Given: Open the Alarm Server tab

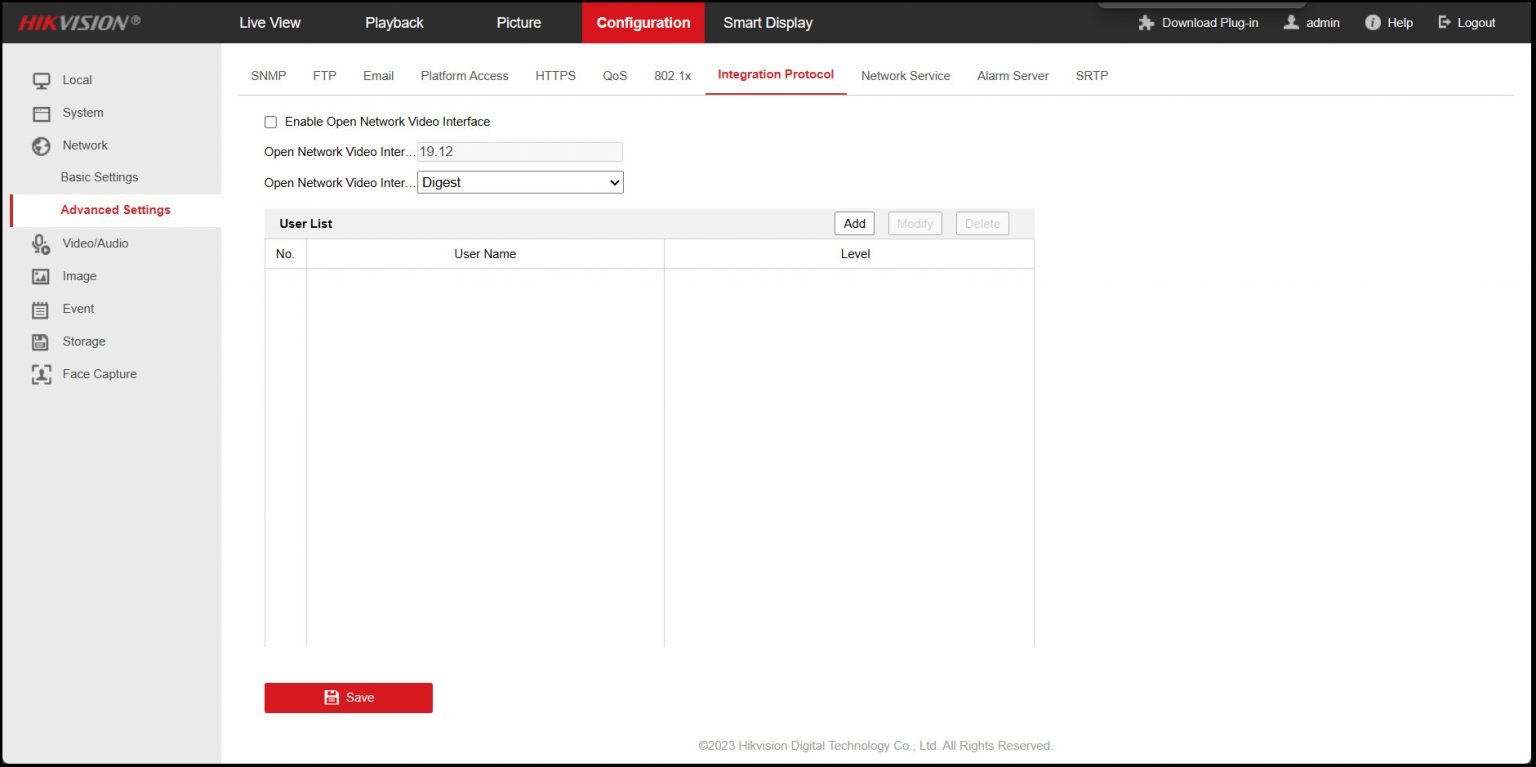Looking at the screenshot, I should click(1012, 75).
